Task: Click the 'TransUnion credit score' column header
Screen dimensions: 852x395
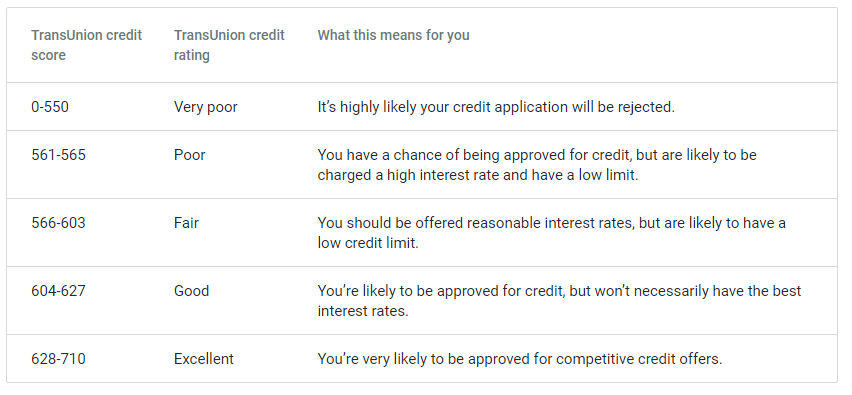Action: pos(86,45)
